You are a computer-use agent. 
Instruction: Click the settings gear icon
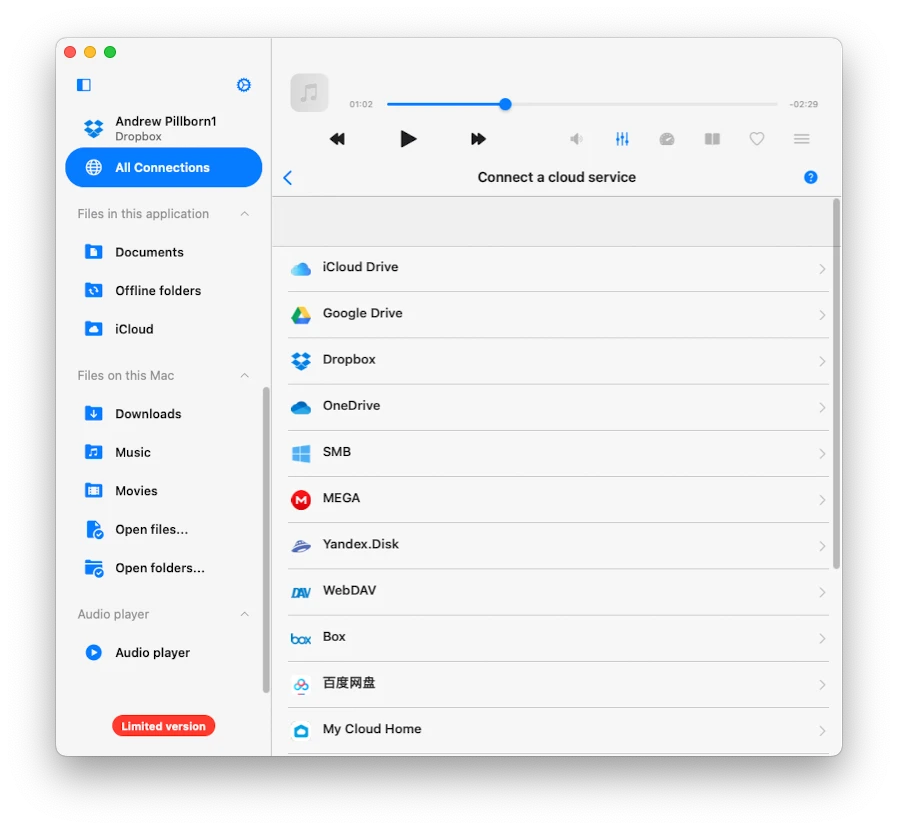[x=244, y=85]
